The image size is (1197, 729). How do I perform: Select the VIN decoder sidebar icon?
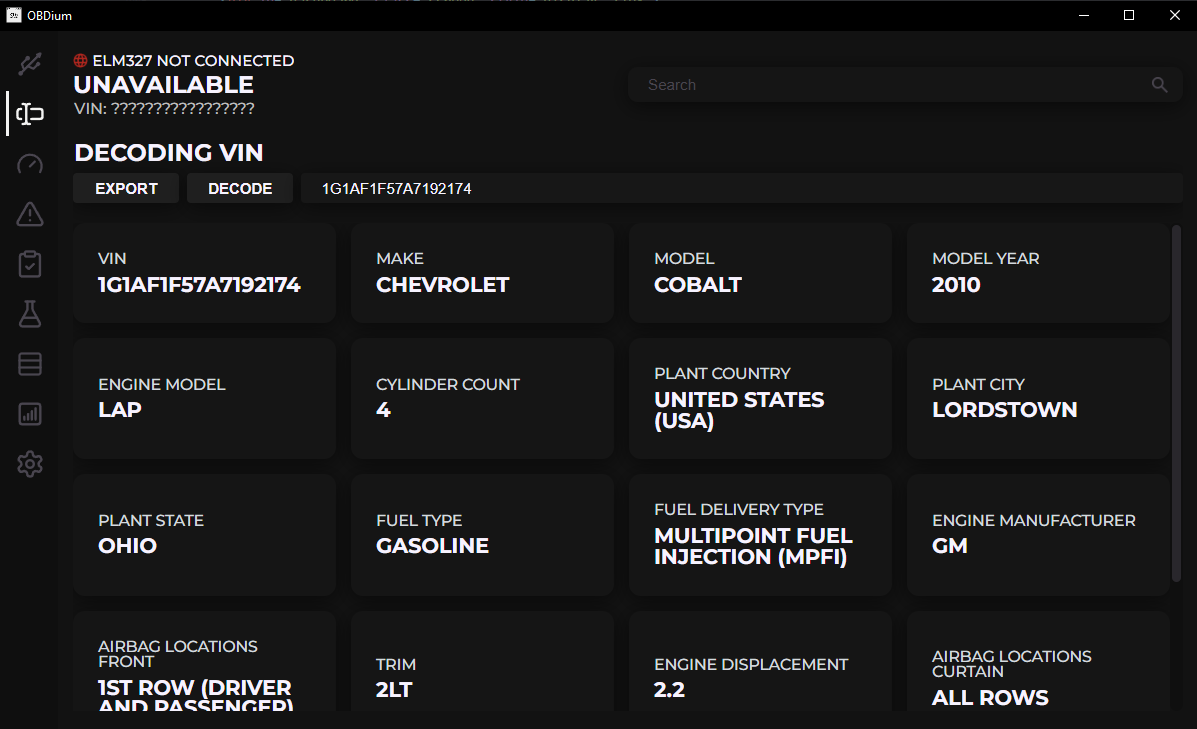click(x=30, y=114)
